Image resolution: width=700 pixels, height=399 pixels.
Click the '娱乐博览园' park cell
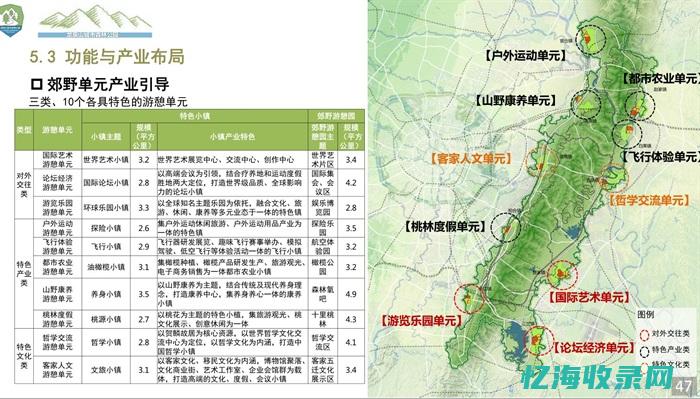coord(323,208)
